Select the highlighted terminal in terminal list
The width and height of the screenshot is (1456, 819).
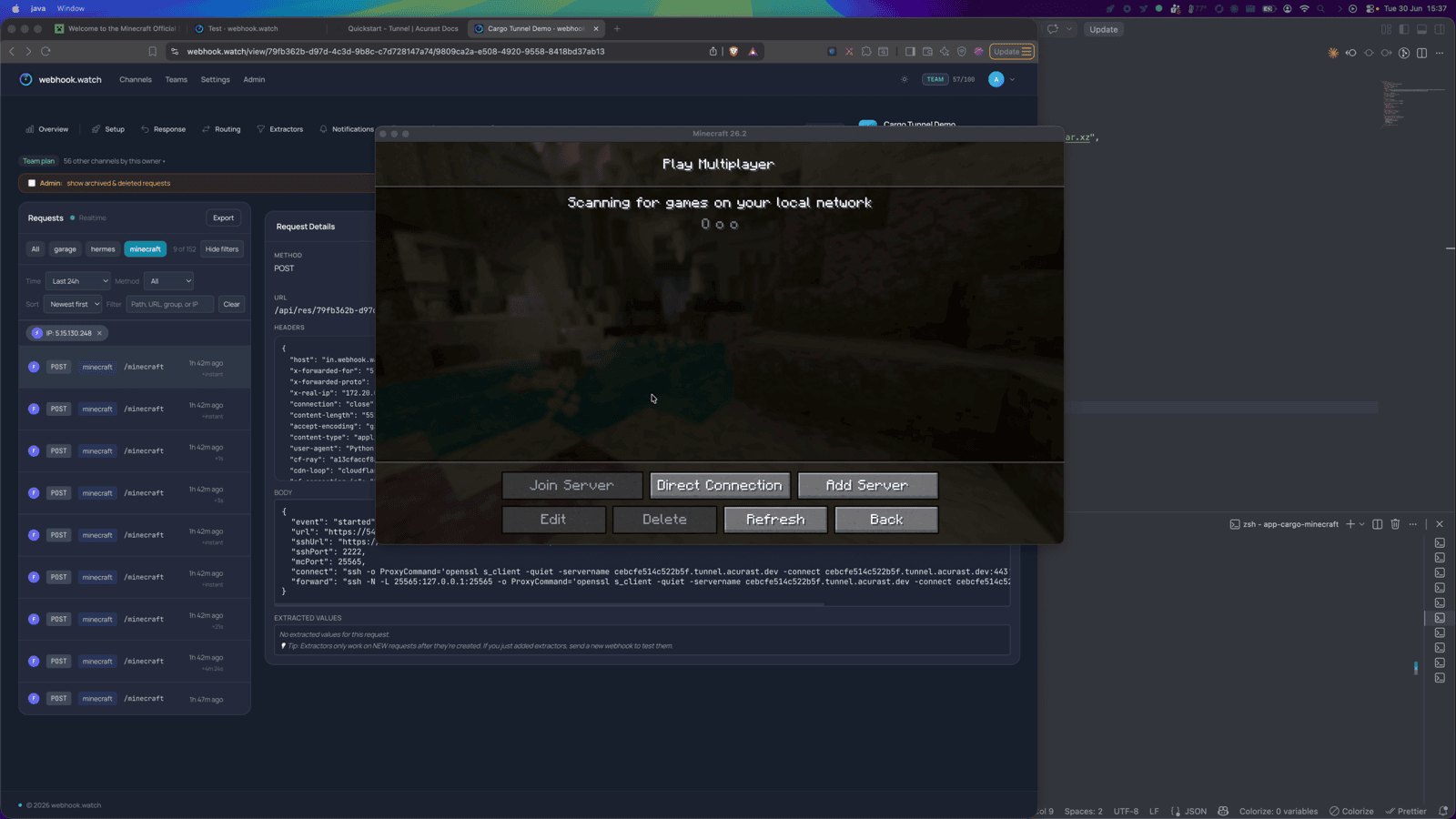[x=1440, y=618]
